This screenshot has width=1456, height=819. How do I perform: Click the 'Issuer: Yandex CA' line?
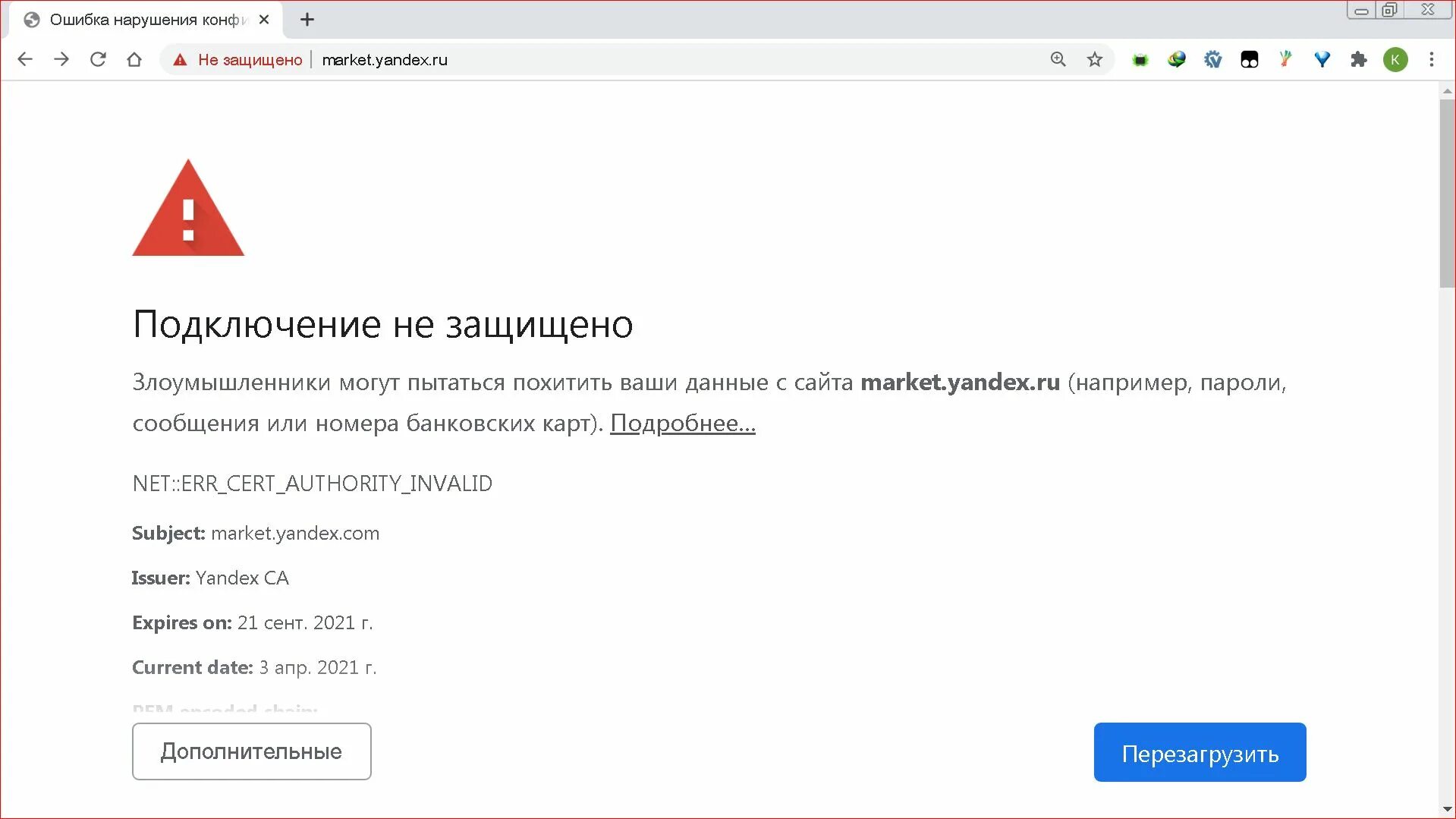click(210, 578)
